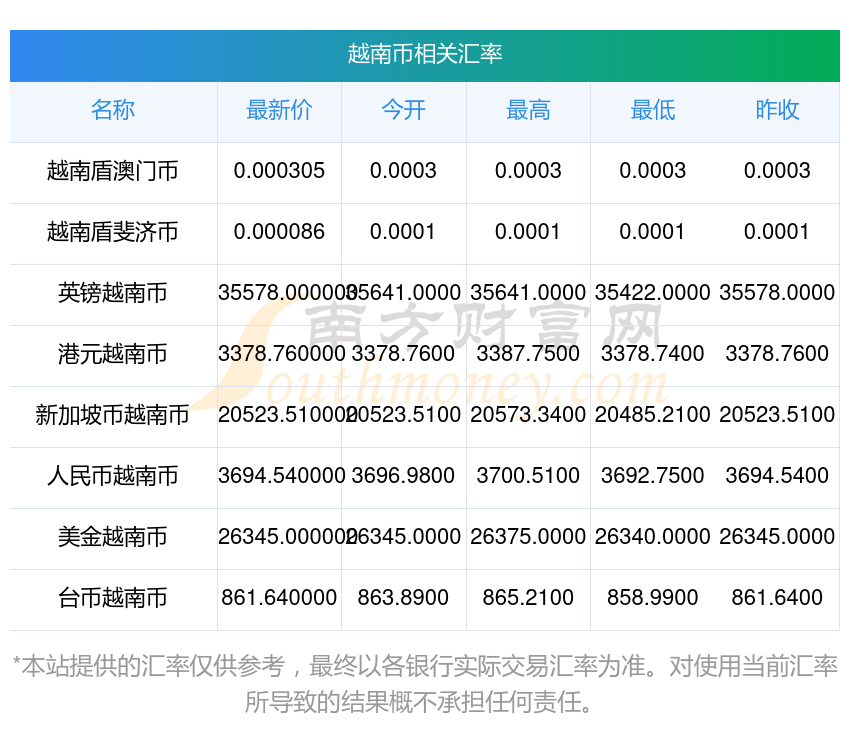
Task: Select the 名称 column header
Action: (113, 110)
